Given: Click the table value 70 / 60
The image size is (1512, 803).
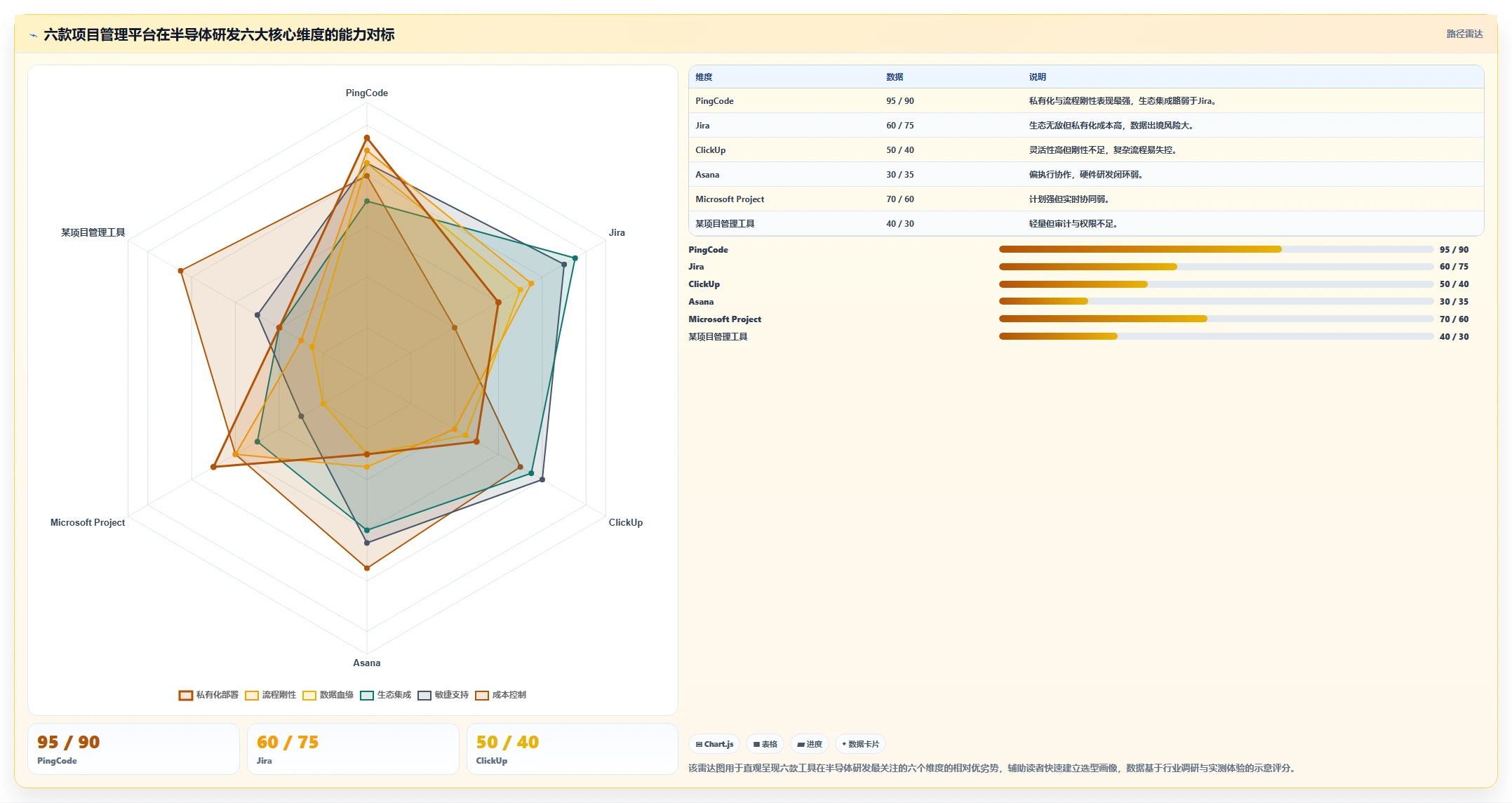Looking at the screenshot, I should (x=900, y=199).
